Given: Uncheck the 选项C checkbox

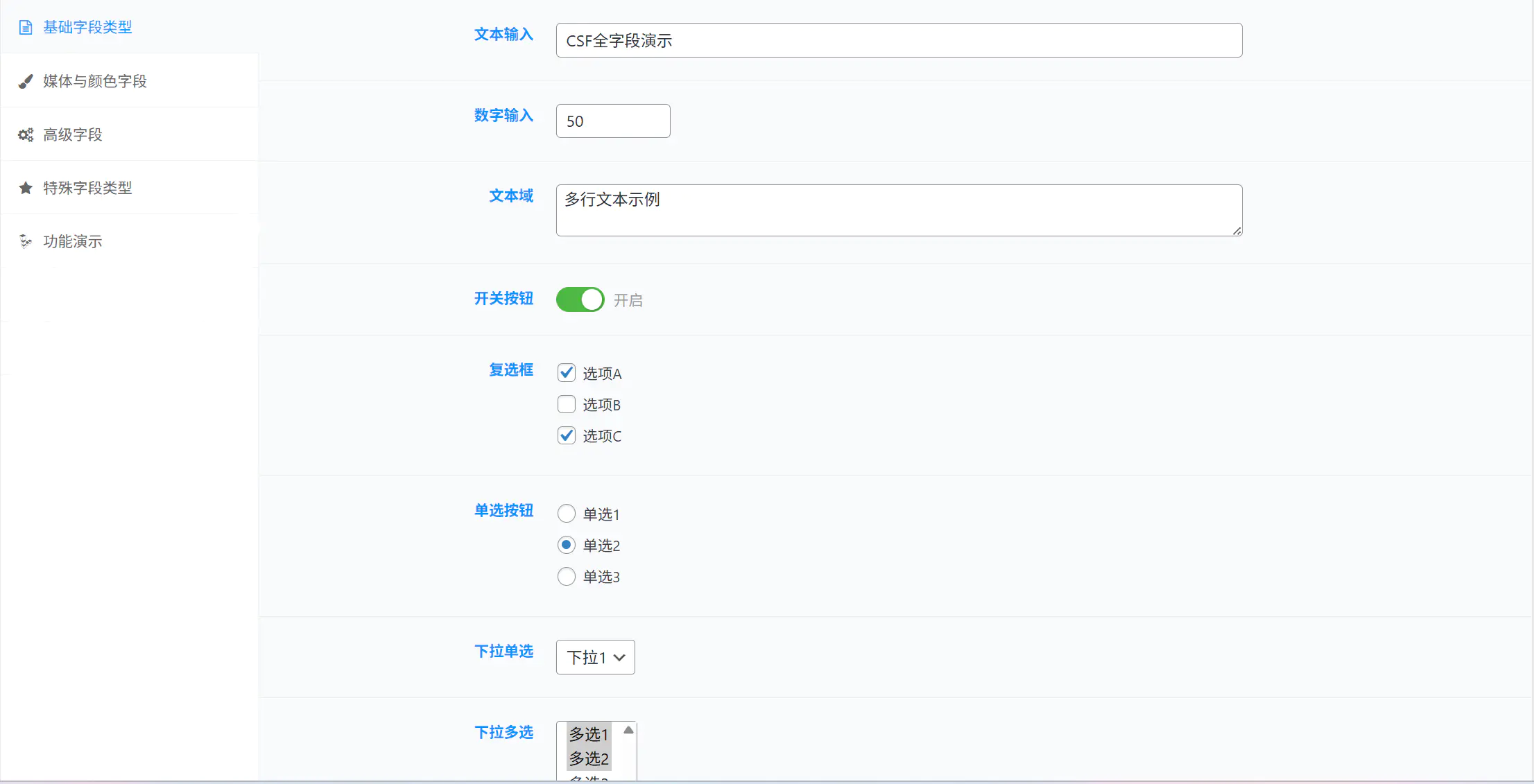Looking at the screenshot, I should 567,435.
